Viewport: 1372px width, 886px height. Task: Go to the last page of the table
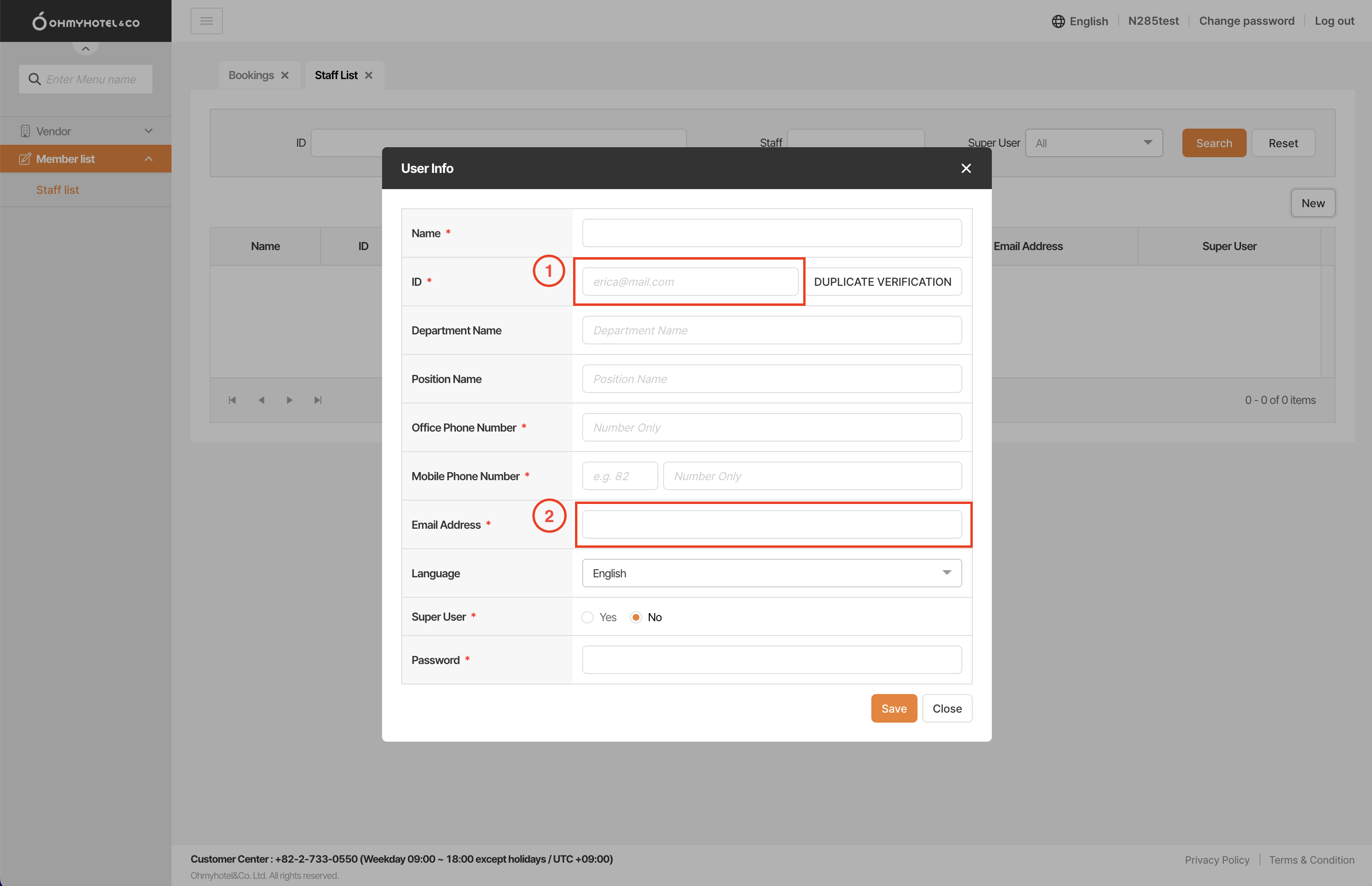click(x=318, y=400)
